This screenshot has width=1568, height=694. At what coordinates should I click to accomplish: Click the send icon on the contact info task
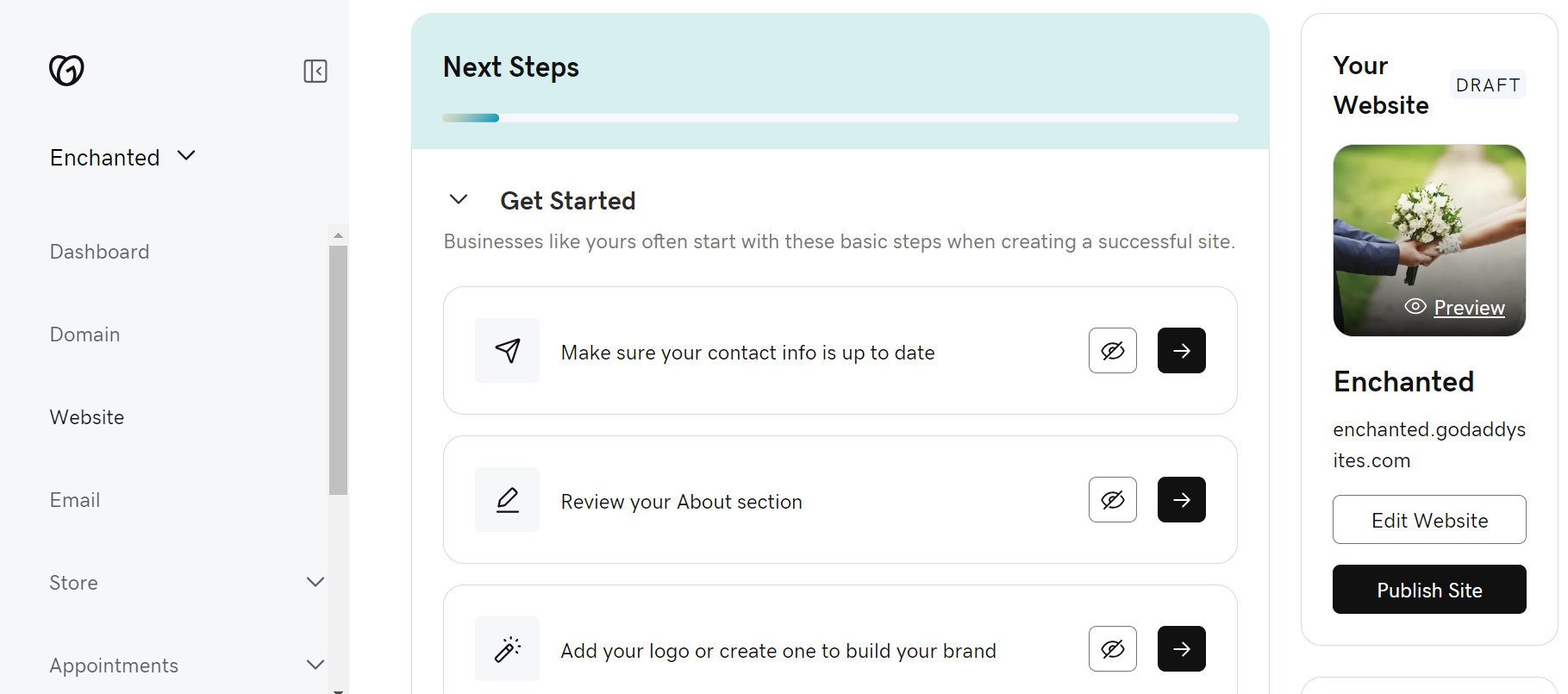coord(507,350)
